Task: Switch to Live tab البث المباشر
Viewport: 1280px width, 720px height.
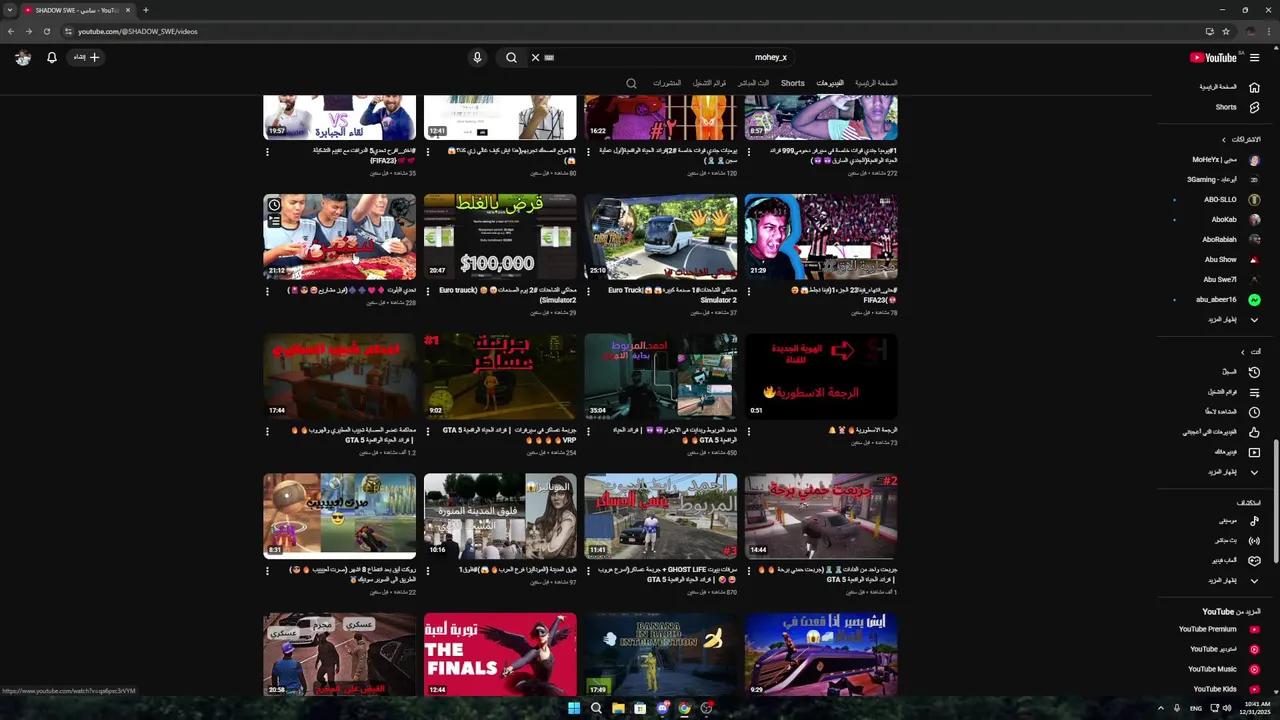Action: (753, 83)
